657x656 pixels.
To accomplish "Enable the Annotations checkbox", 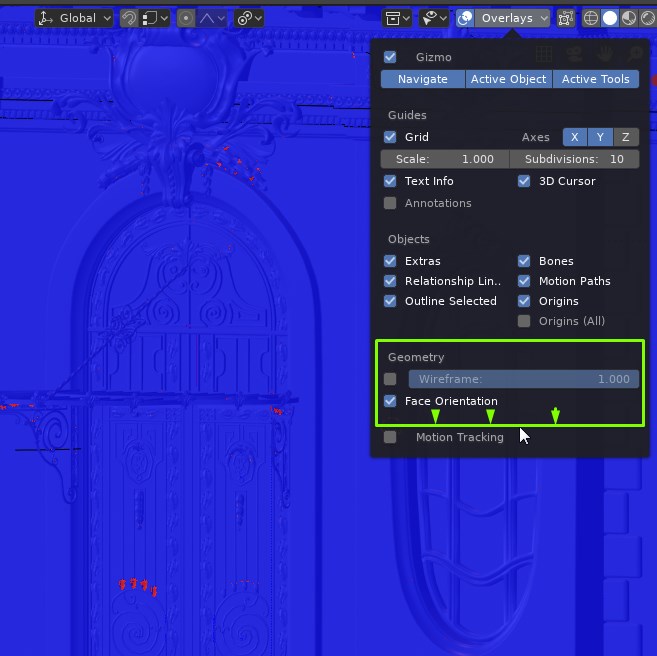I will (x=390, y=203).
